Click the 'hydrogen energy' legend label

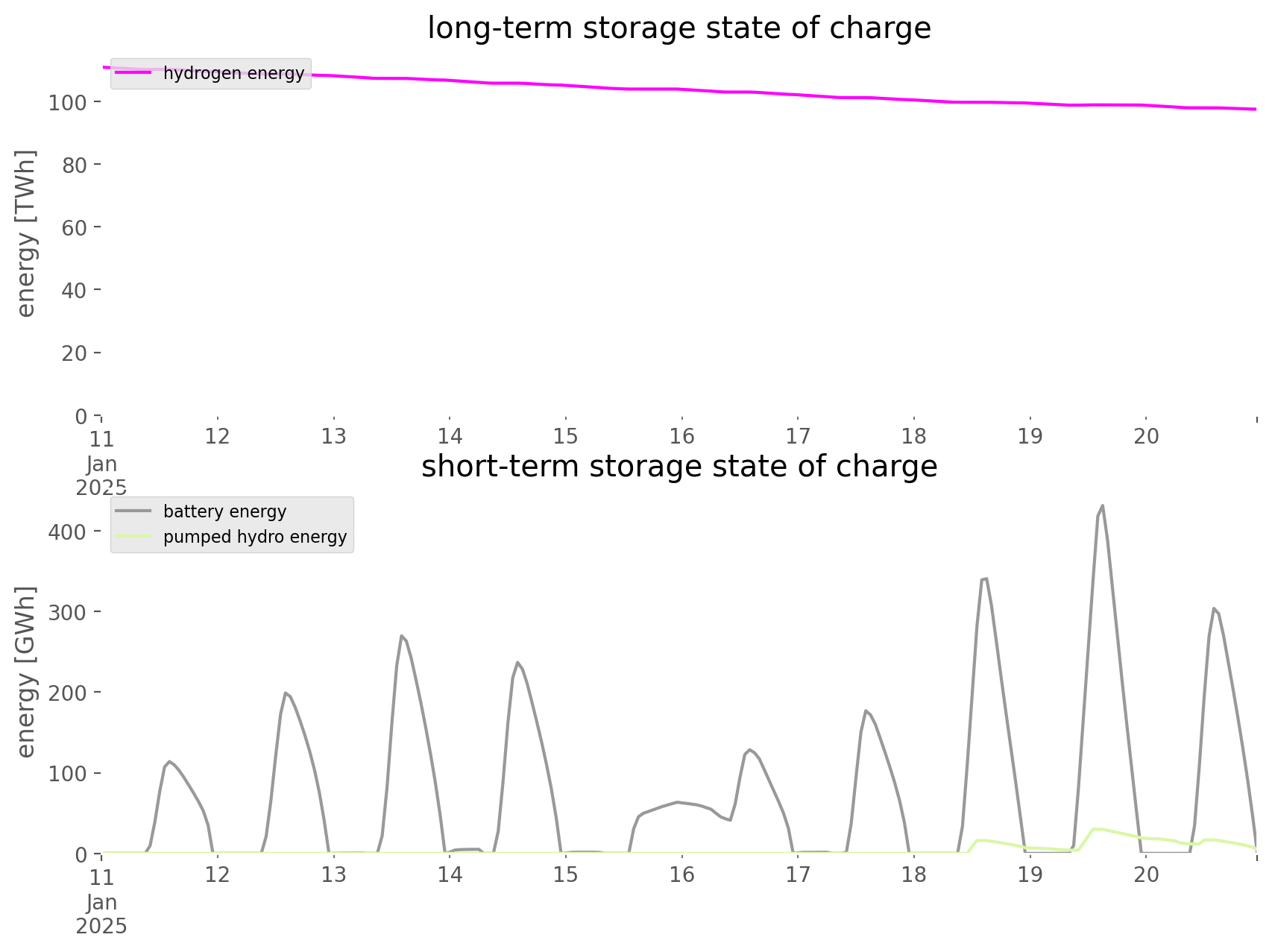(233, 73)
